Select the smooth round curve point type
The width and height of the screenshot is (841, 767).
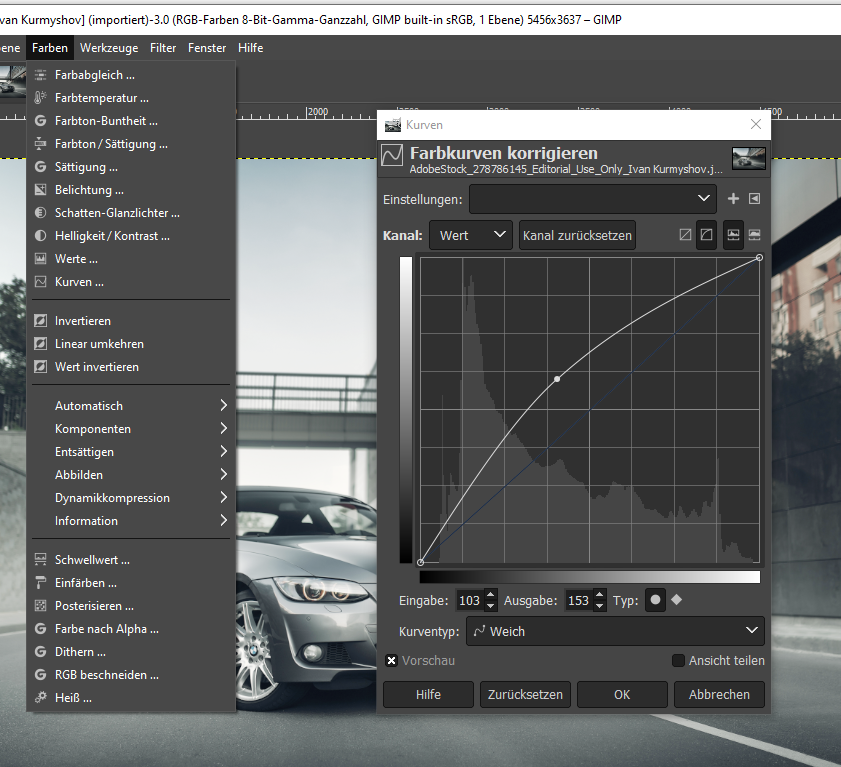pos(656,600)
